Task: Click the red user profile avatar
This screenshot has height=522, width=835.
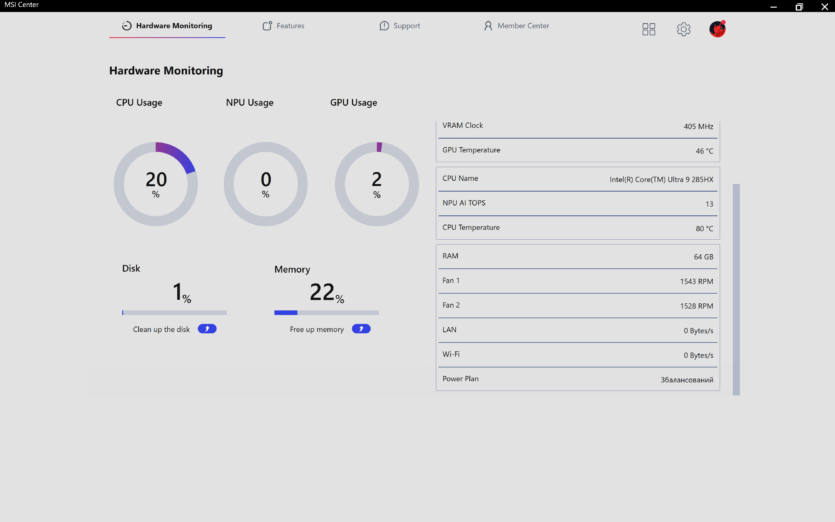Action: click(717, 29)
